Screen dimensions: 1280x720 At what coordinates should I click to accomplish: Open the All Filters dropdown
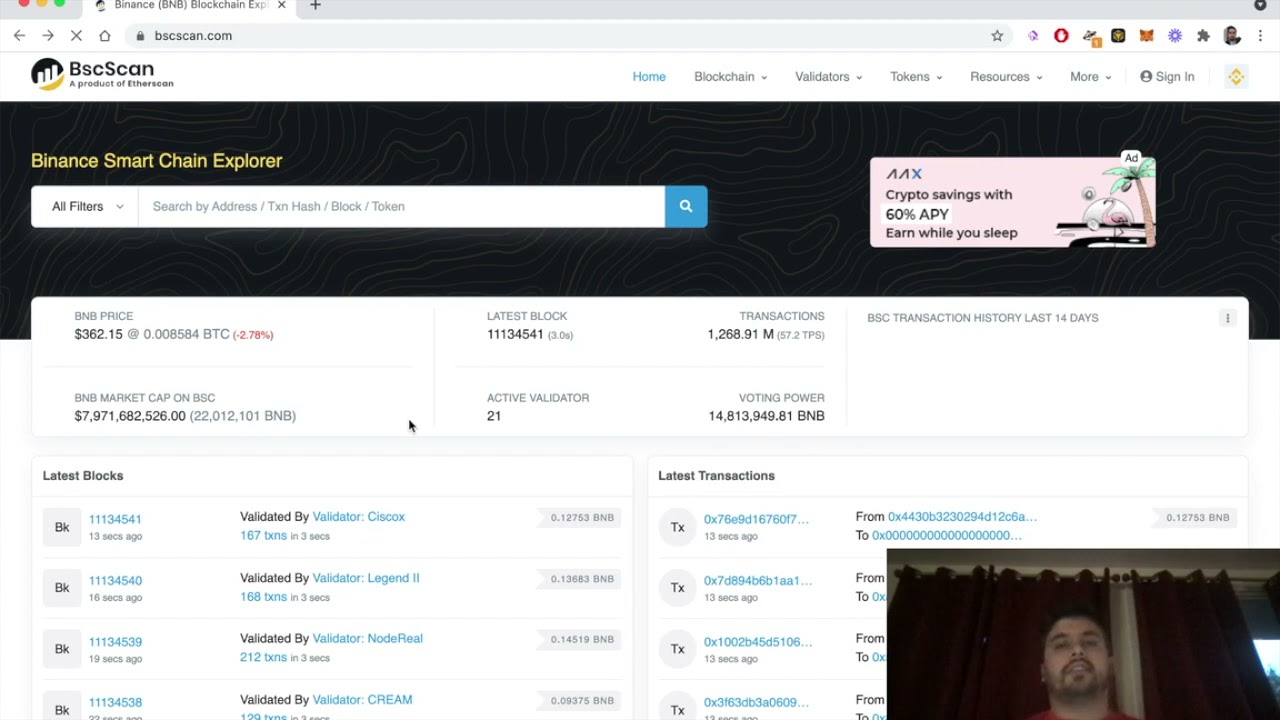(x=86, y=206)
